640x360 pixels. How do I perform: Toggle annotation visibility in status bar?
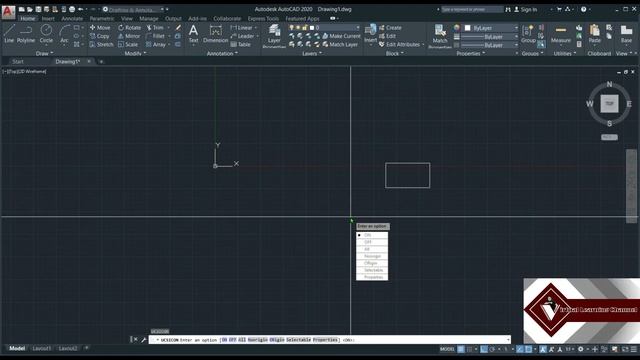543,349
